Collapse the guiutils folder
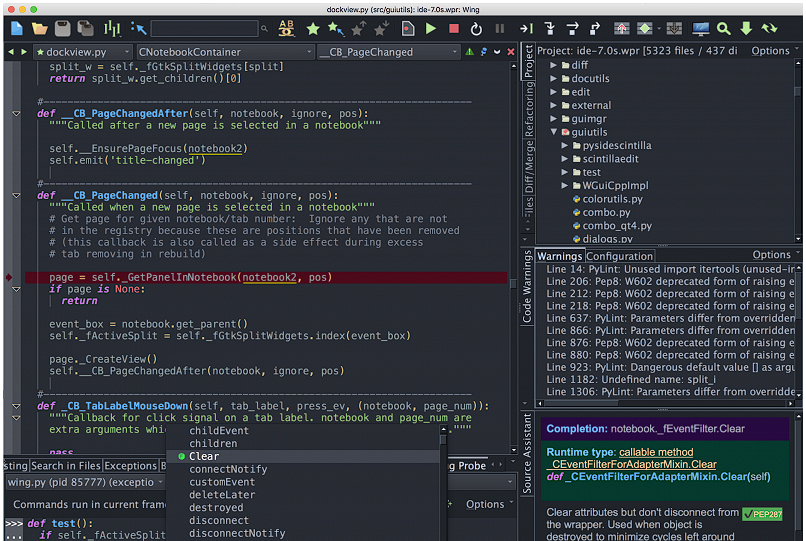This screenshot has width=806, height=541. click(553, 132)
